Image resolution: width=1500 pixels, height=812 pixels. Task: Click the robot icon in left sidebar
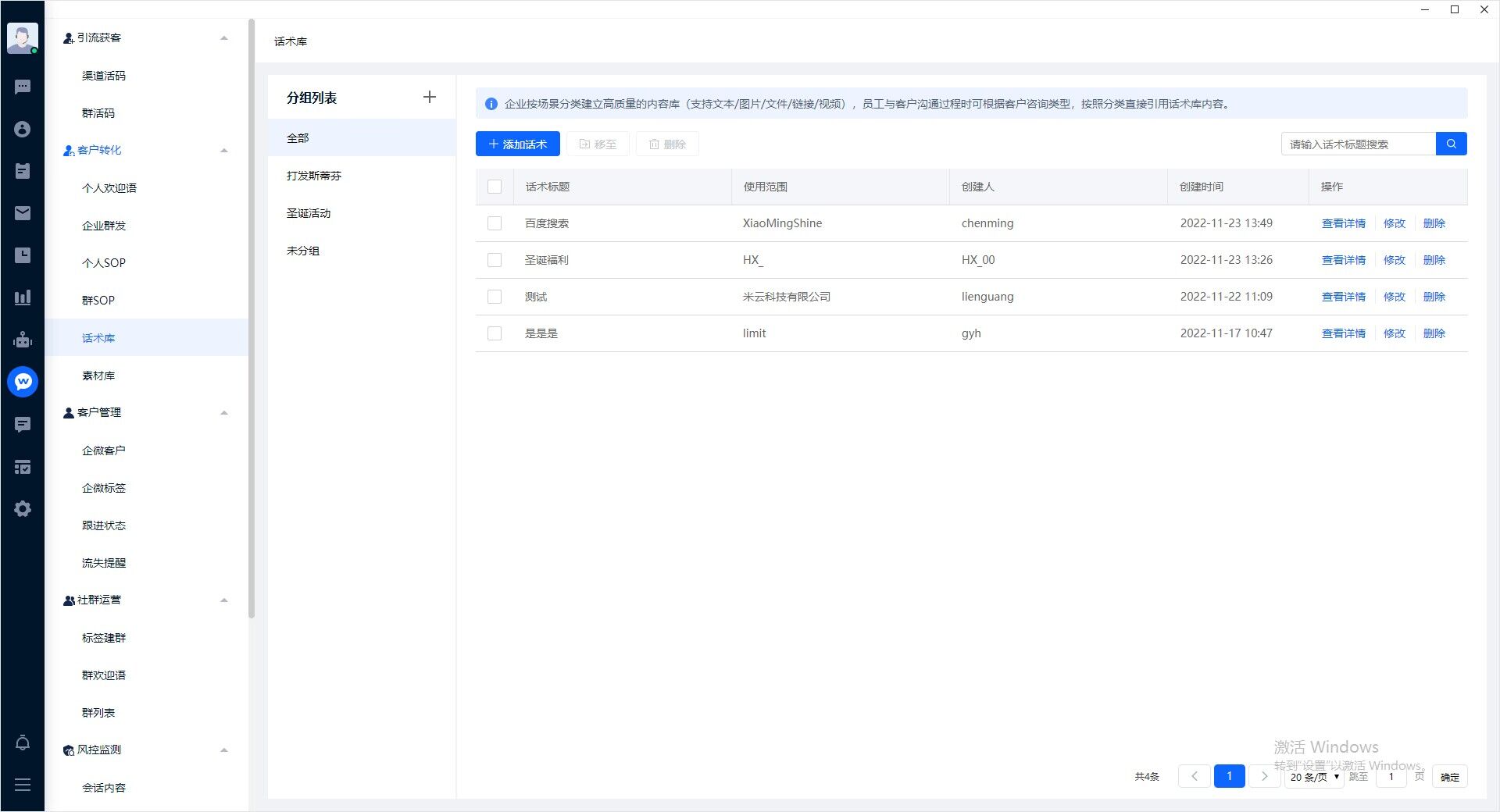tap(23, 340)
